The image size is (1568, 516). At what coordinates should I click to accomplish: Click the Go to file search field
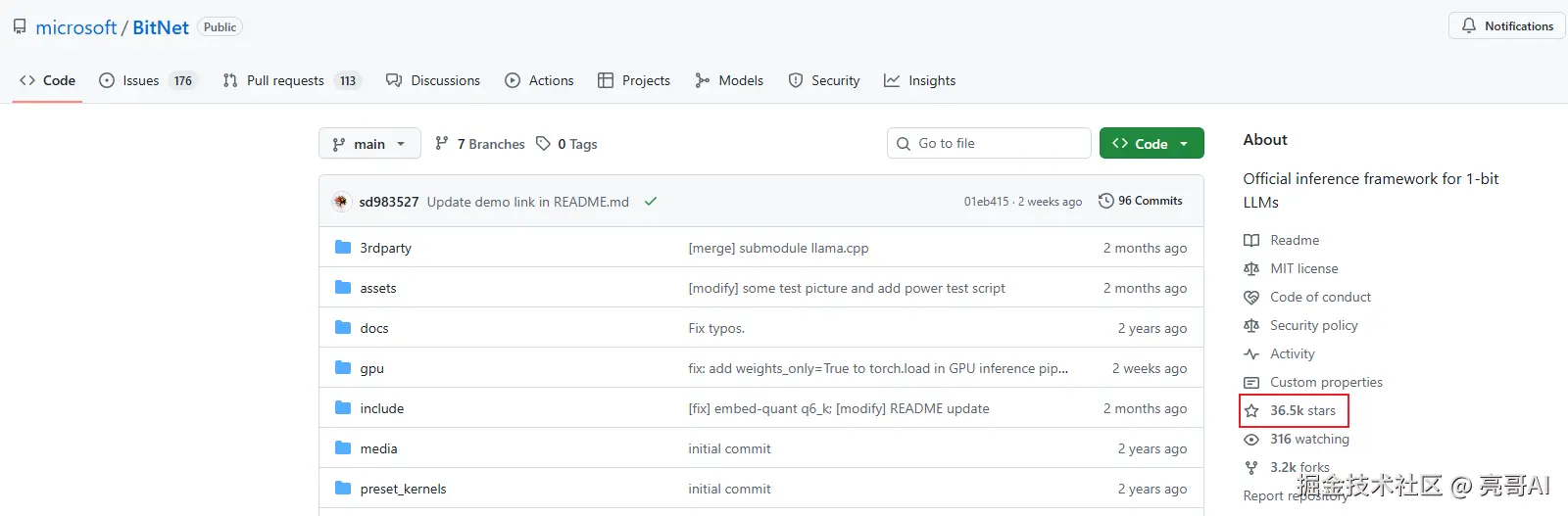[x=990, y=144]
